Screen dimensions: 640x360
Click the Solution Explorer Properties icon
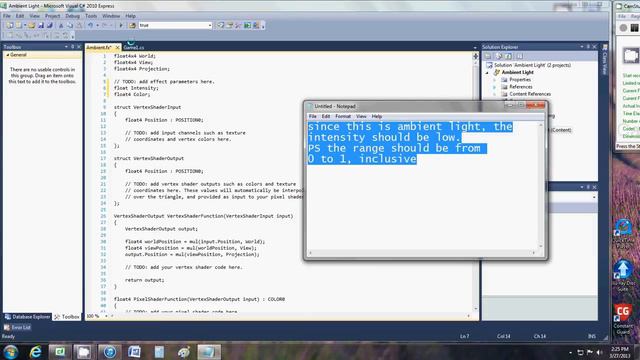[488, 56]
